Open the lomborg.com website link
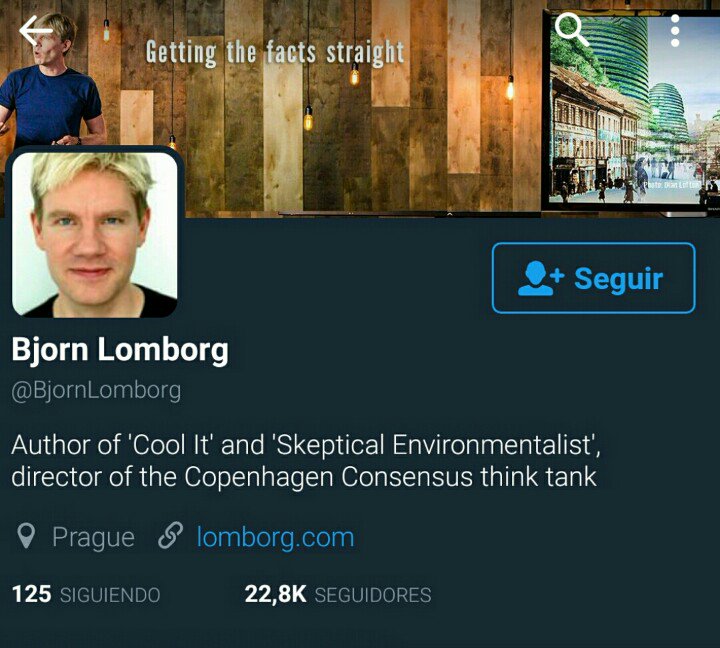The height and width of the screenshot is (648, 720). tap(276, 537)
